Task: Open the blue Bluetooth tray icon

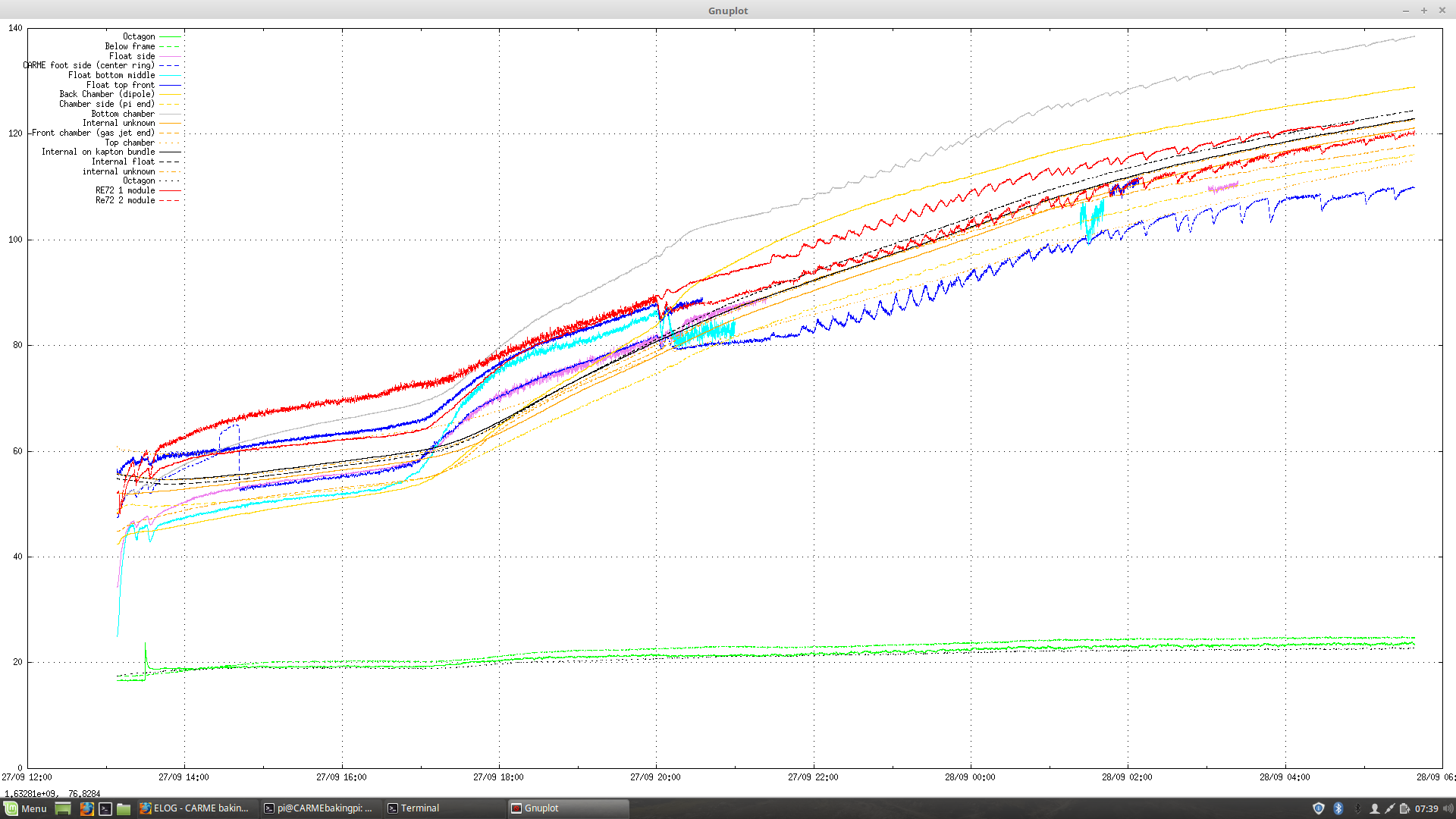Action: [x=1338, y=808]
